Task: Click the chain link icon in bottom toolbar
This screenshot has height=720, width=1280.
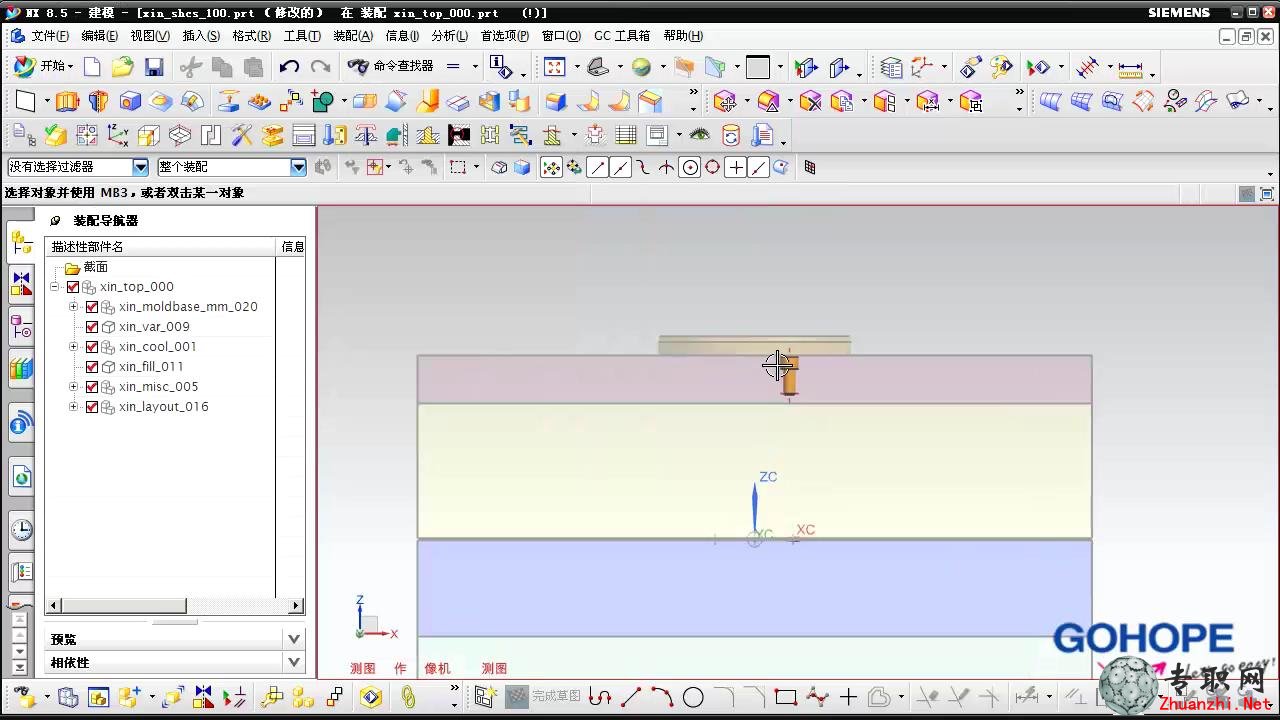Action: pos(408,697)
